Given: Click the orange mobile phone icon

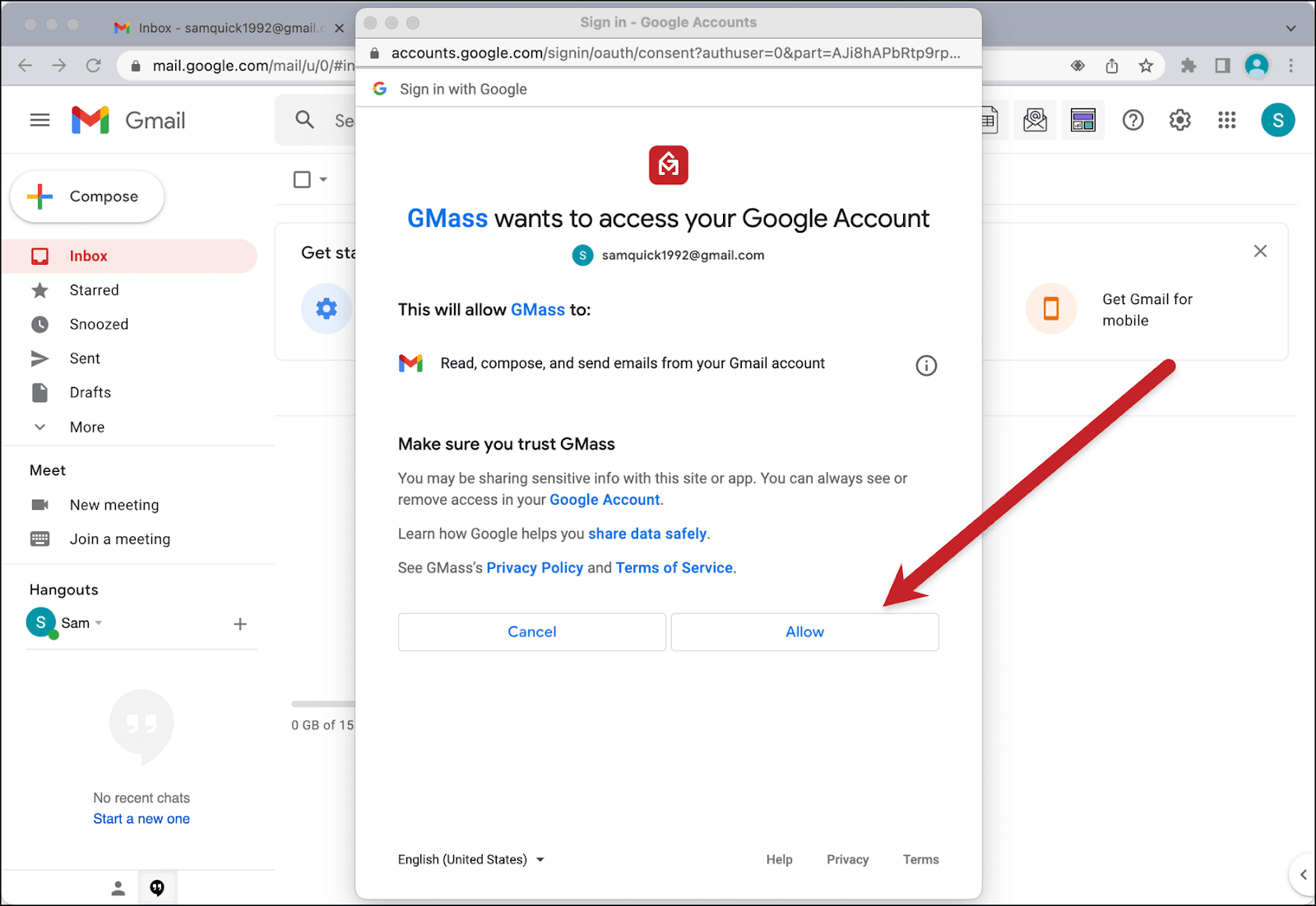Looking at the screenshot, I should tap(1050, 308).
